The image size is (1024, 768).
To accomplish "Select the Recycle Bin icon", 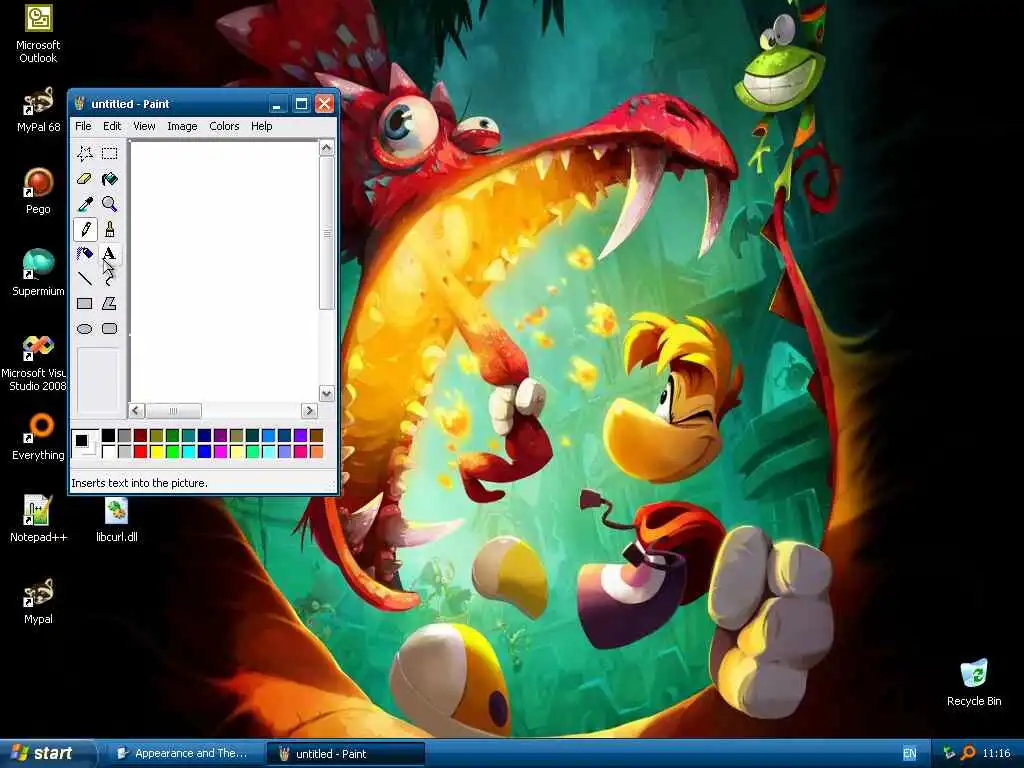I will pos(974,682).
